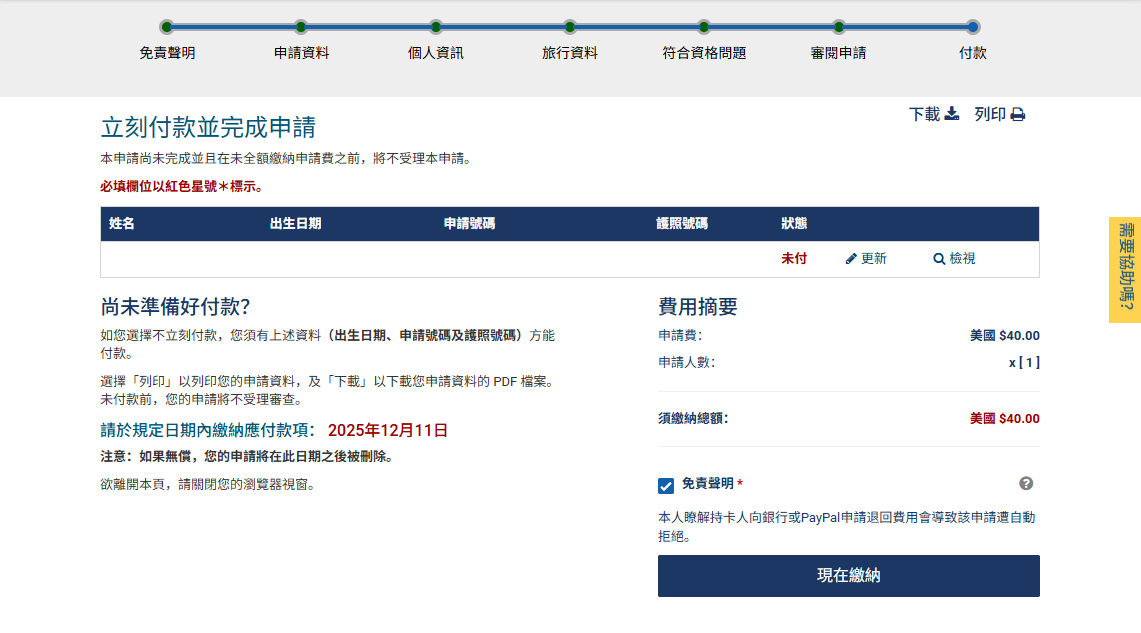Select the 個人資訊 step dot
Image resolution: width=1141 pixels, height=633 pixels.
pyautogui.click(x=436, y=27)
